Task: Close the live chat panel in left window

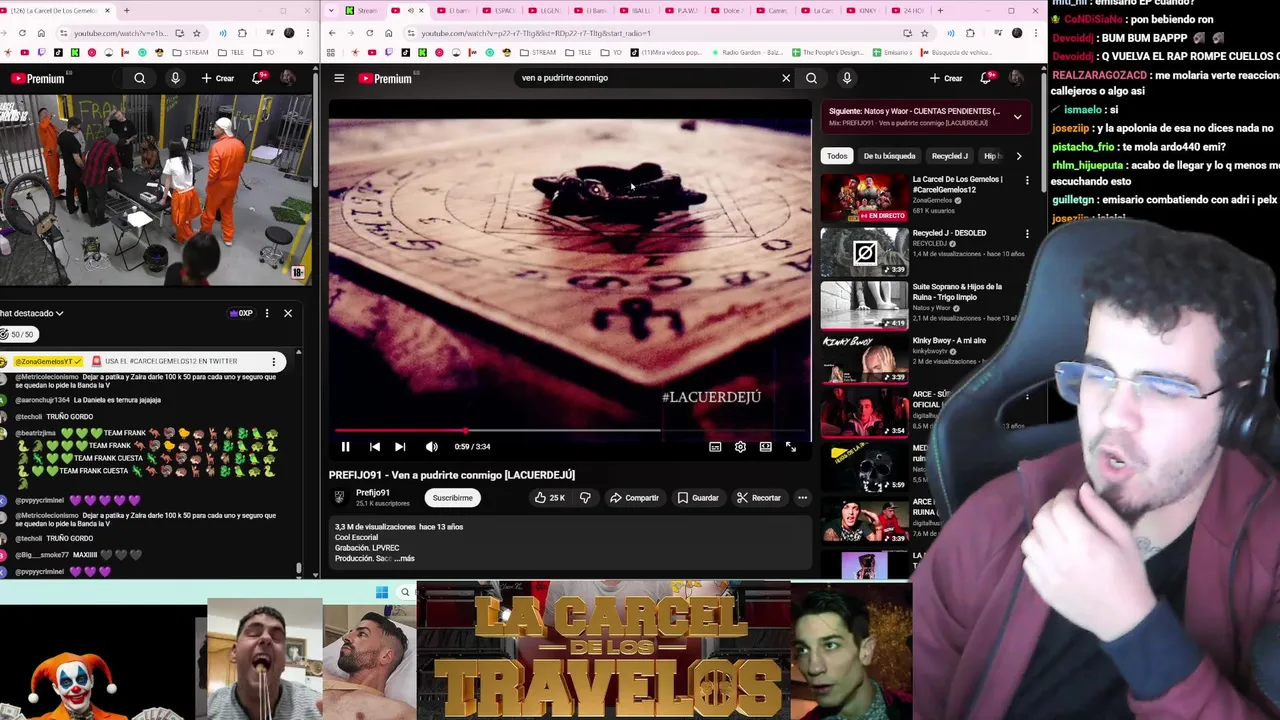Action: [288, 314]
